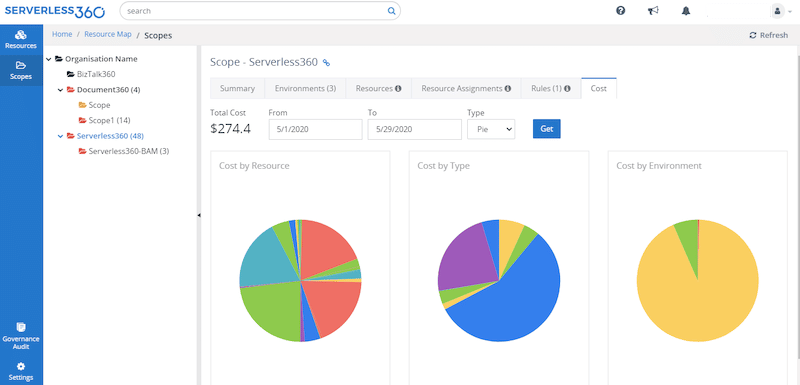Switch to the Resources tab
The width and height of the screenshot is (800, 385).
click(379, 88)
